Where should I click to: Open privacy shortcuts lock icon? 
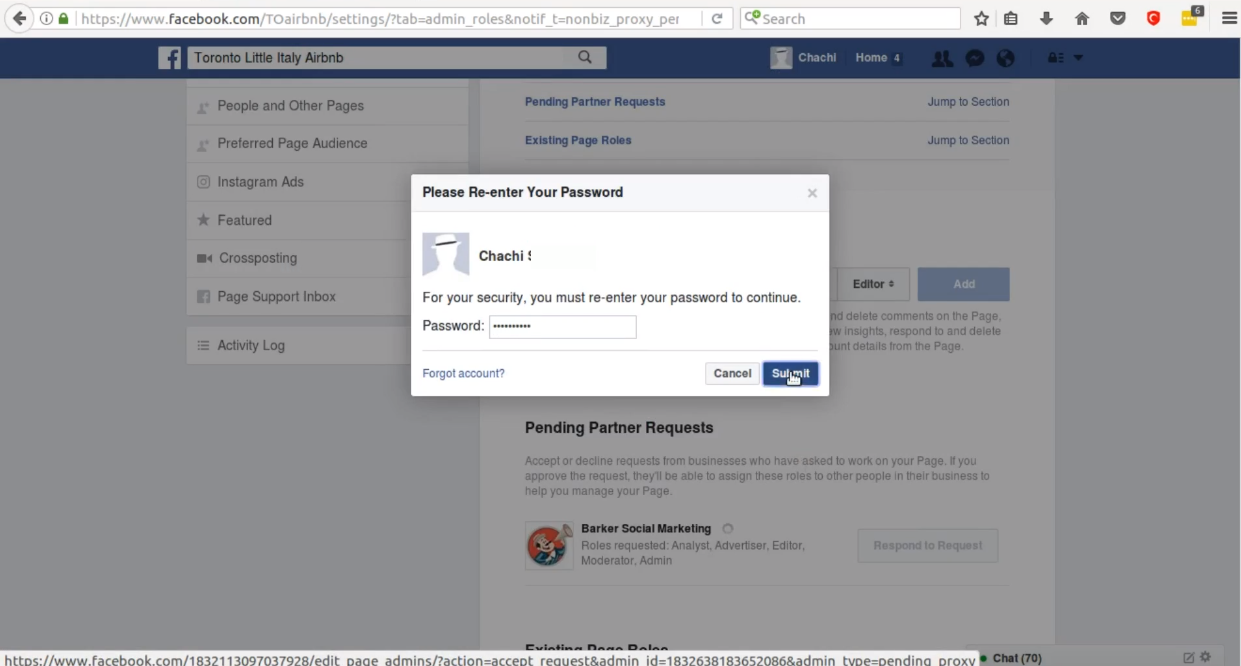coord(1055,58)
